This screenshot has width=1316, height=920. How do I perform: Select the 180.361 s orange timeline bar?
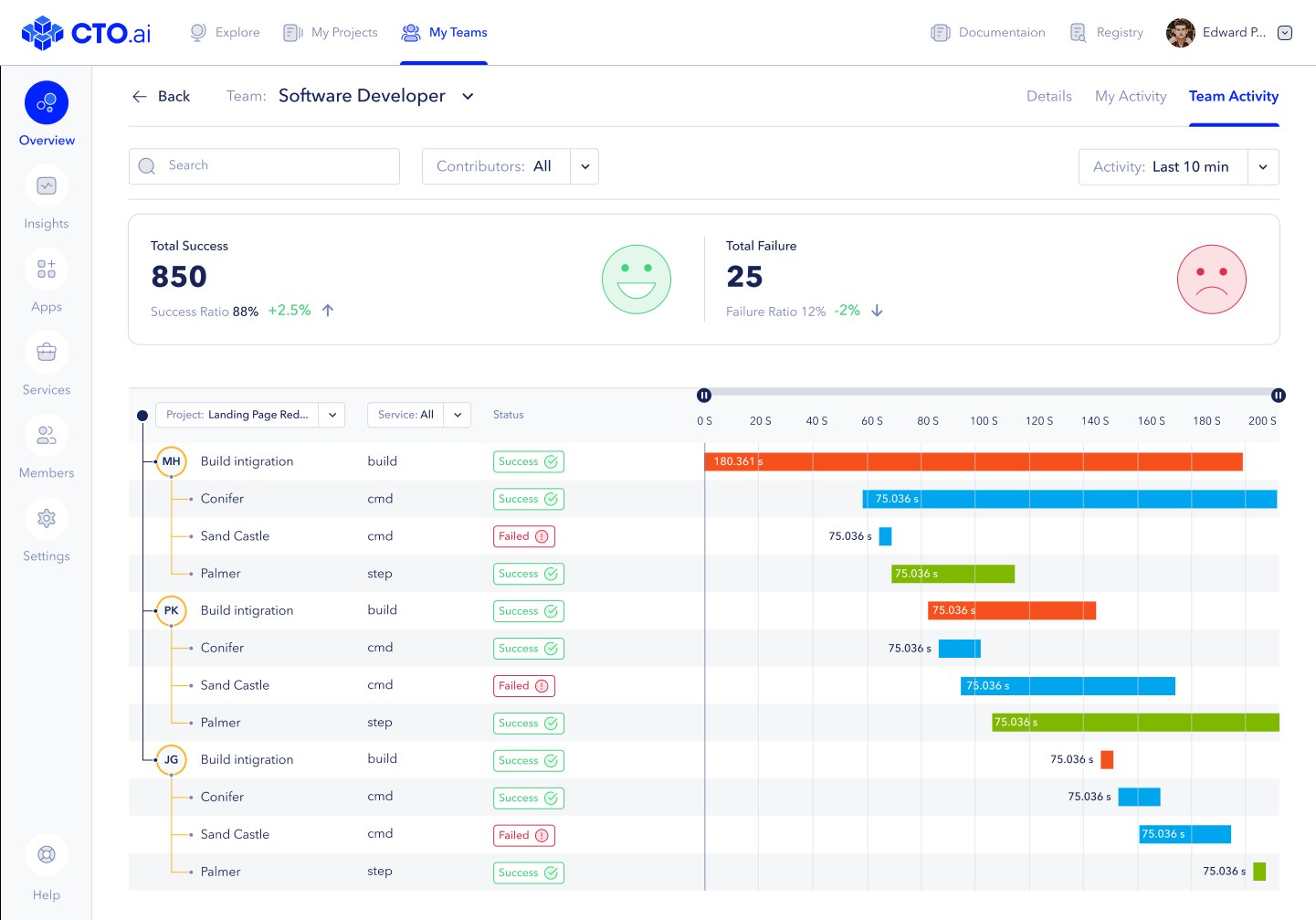974,461
